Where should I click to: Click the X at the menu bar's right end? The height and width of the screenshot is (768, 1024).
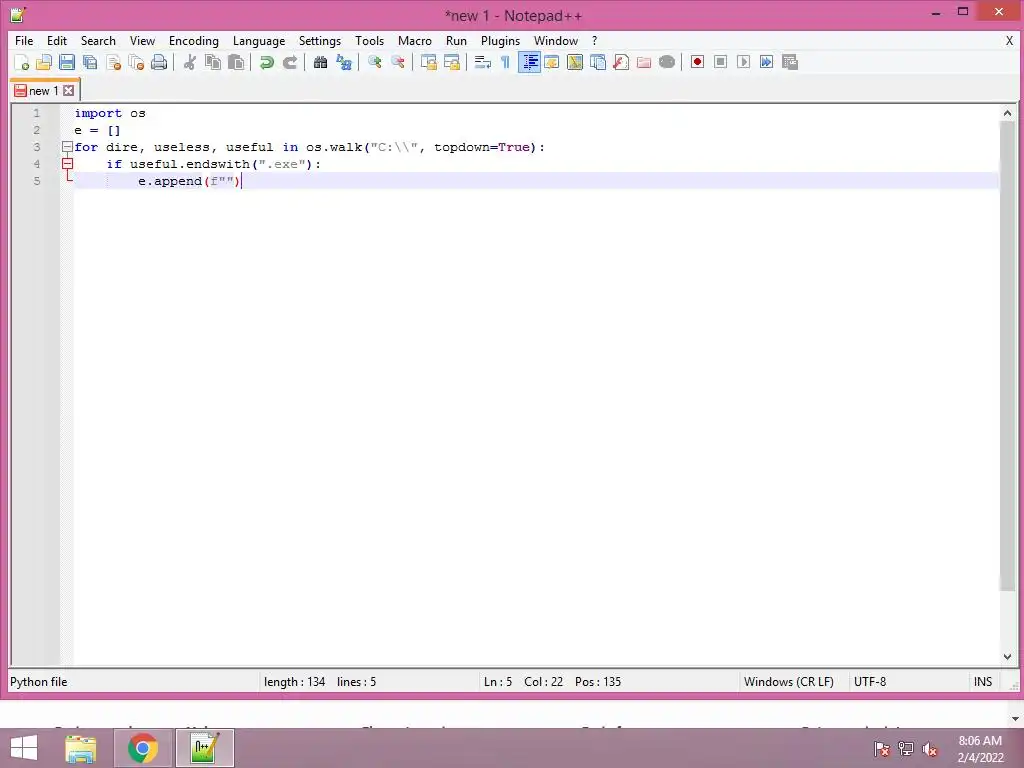pyautogui.click(x=1009, y=40)
